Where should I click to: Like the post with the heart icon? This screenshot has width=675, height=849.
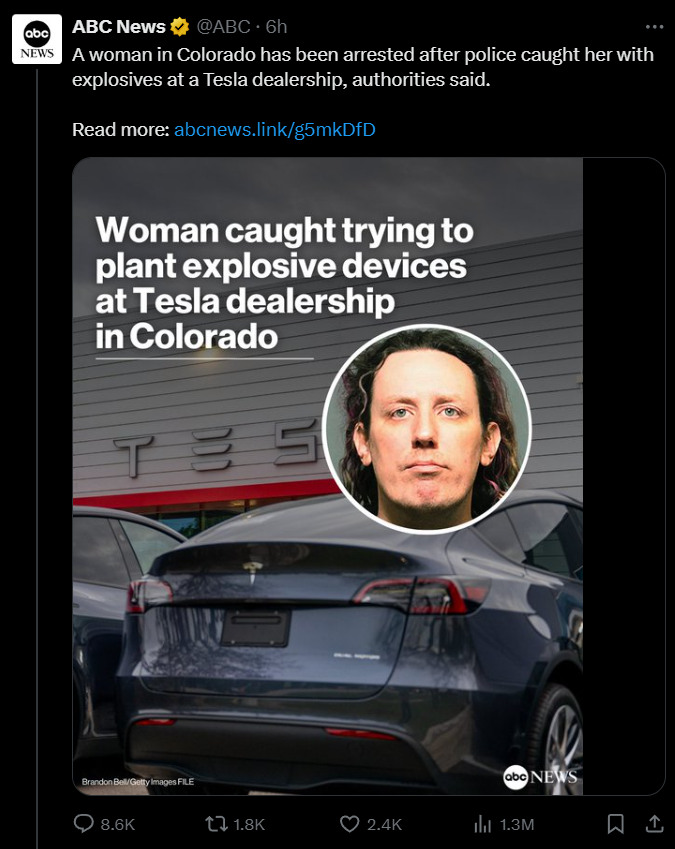pos(349,824)
